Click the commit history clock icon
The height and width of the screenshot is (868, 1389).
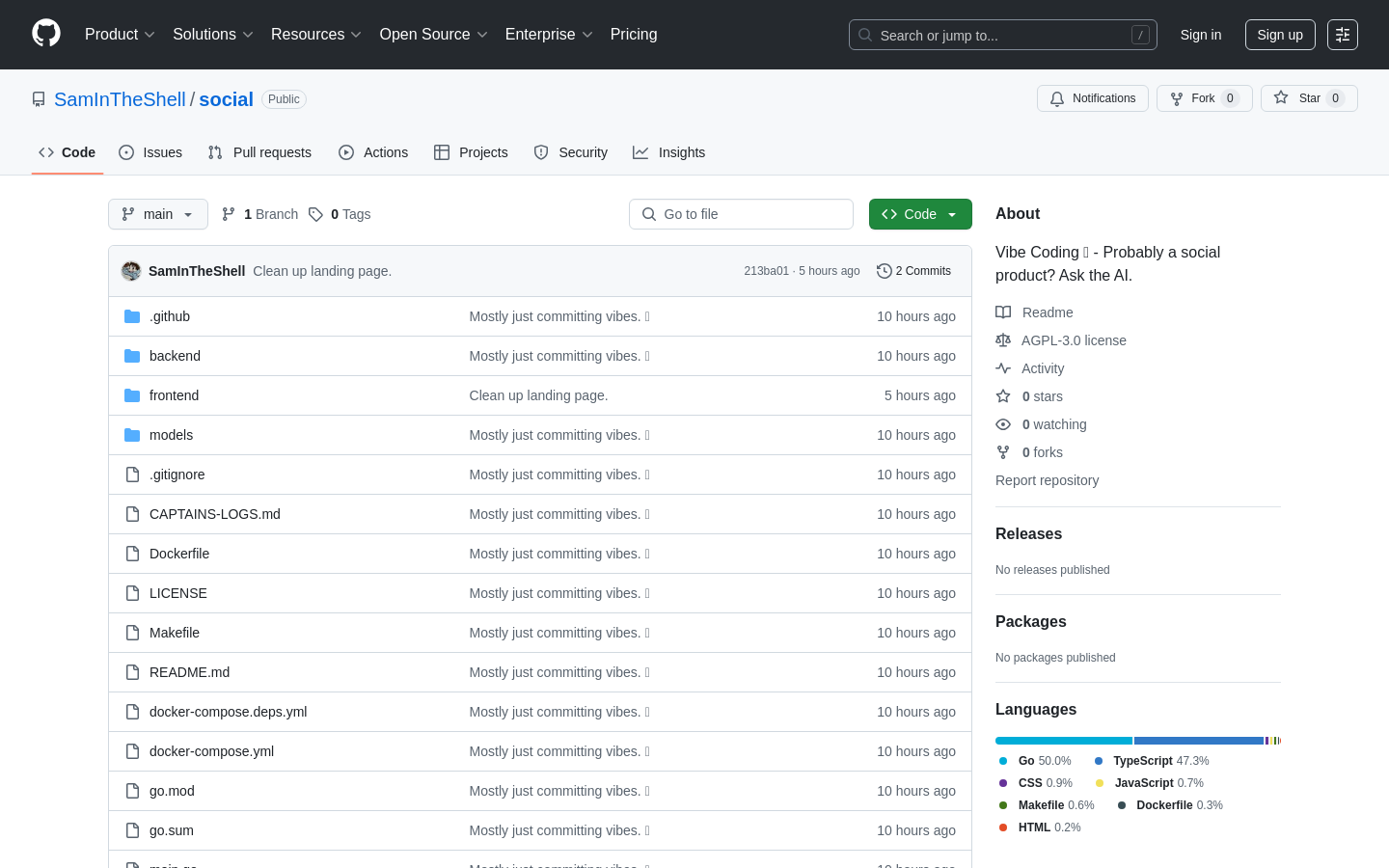(884, 271)
